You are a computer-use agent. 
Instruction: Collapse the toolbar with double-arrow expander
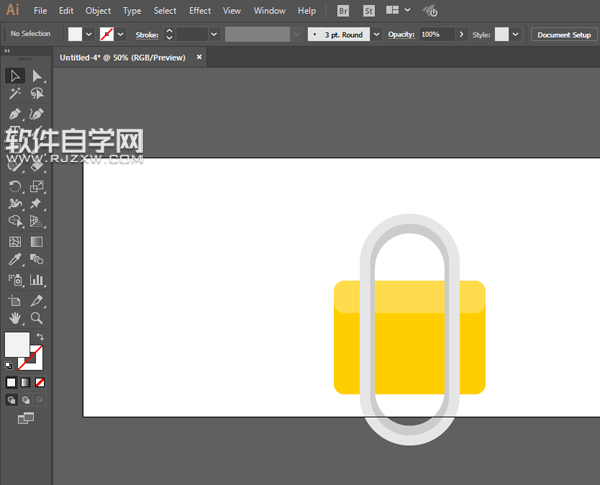pos(7,51)
